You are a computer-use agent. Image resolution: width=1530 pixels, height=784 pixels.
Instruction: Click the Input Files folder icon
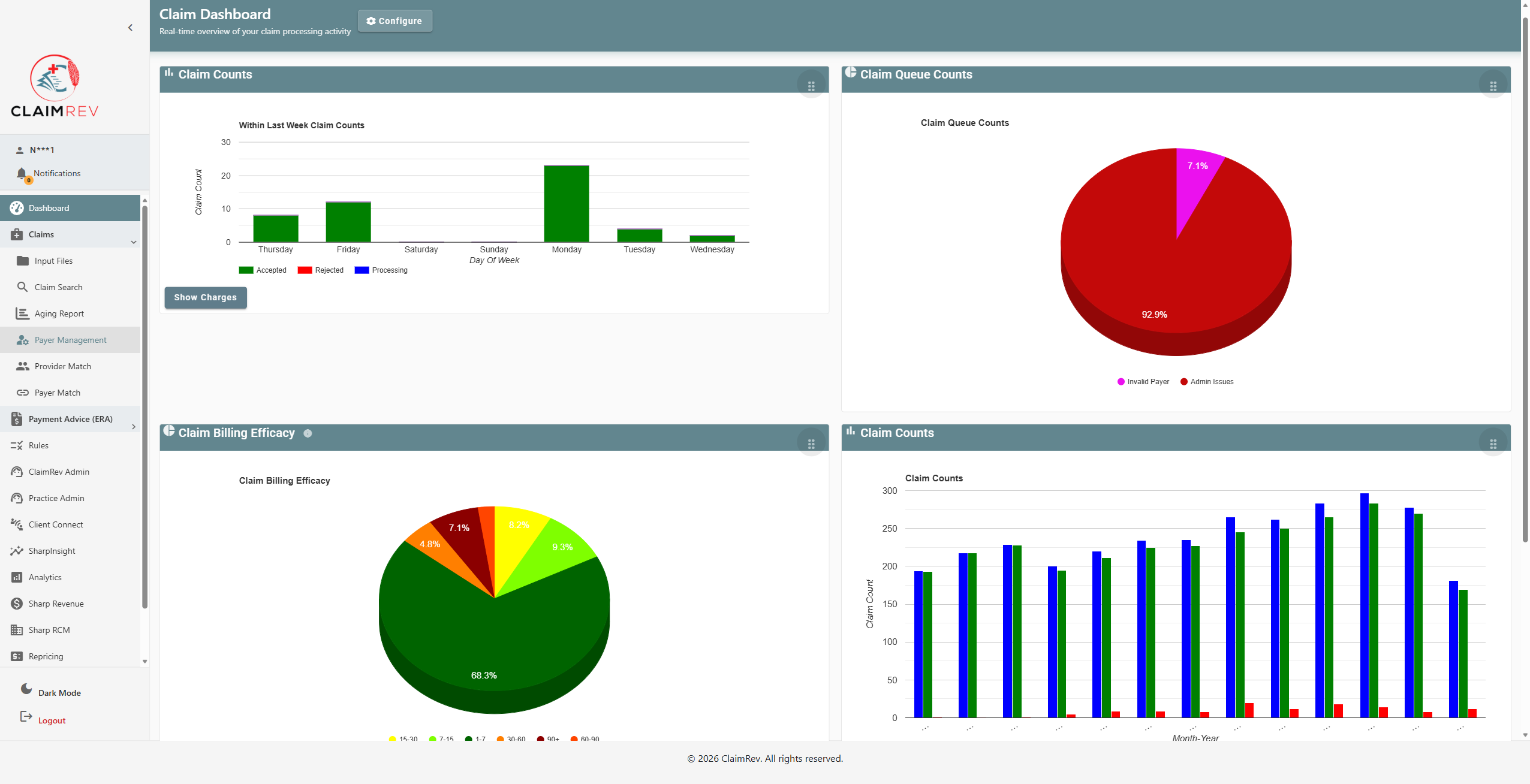click(23, 261)
